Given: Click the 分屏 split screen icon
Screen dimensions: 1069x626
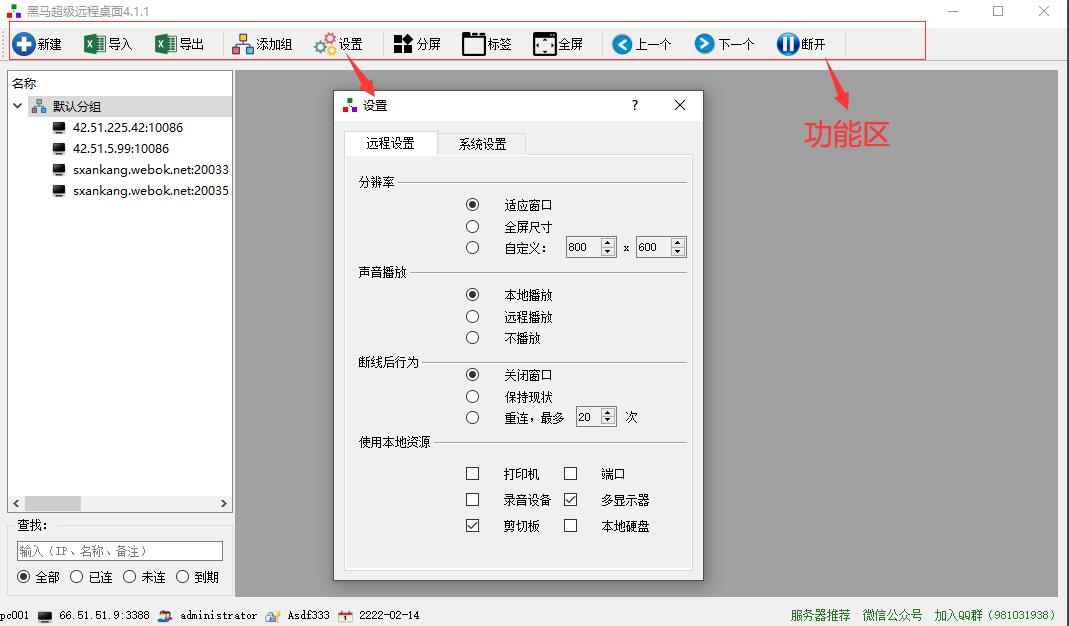Looking at the screenshot, I should click(x=403, y=44).
